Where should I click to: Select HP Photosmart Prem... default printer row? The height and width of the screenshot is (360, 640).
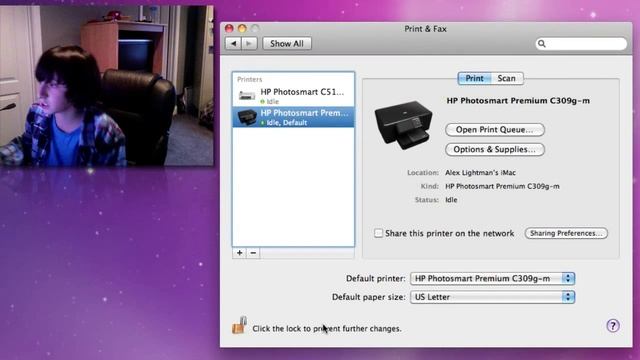[293, 117]
